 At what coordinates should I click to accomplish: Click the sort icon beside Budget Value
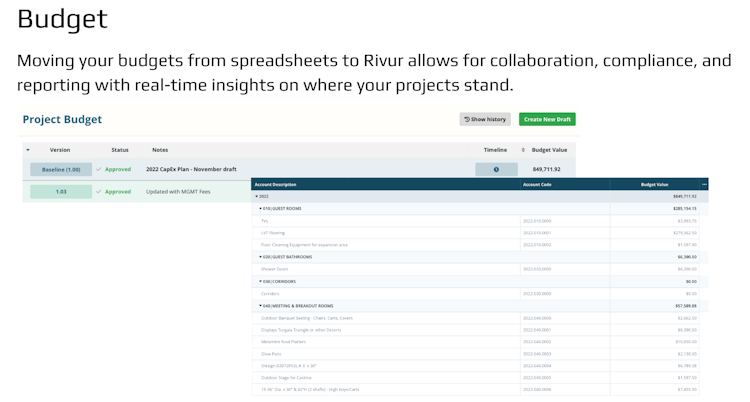click(523, 149)
